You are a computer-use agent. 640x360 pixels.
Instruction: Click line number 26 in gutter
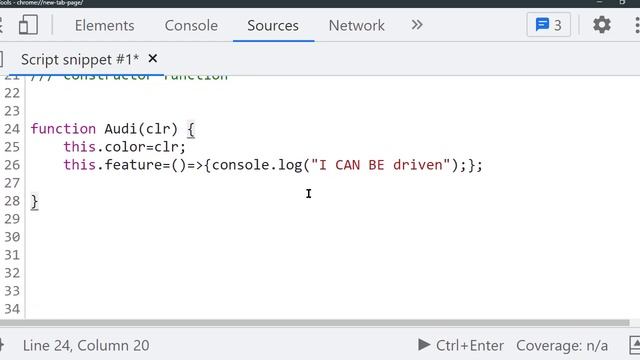12,165
